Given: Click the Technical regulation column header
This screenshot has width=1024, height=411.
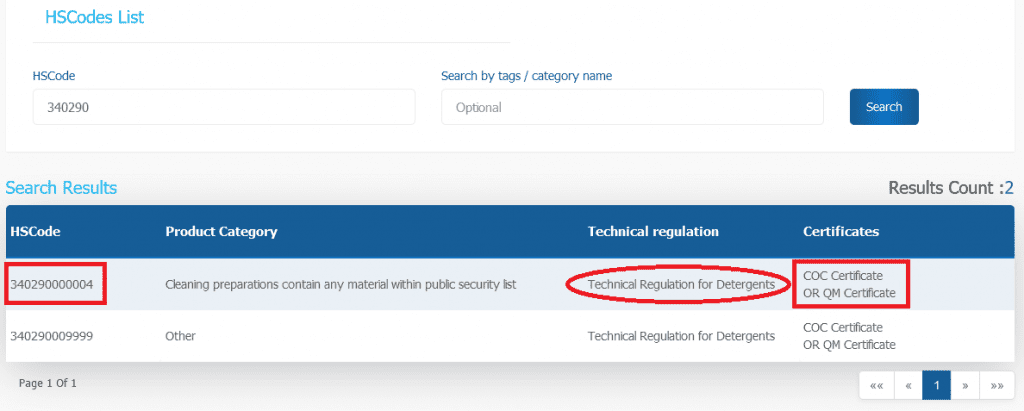Looking at the screenshot, I should tap(653, 231).
